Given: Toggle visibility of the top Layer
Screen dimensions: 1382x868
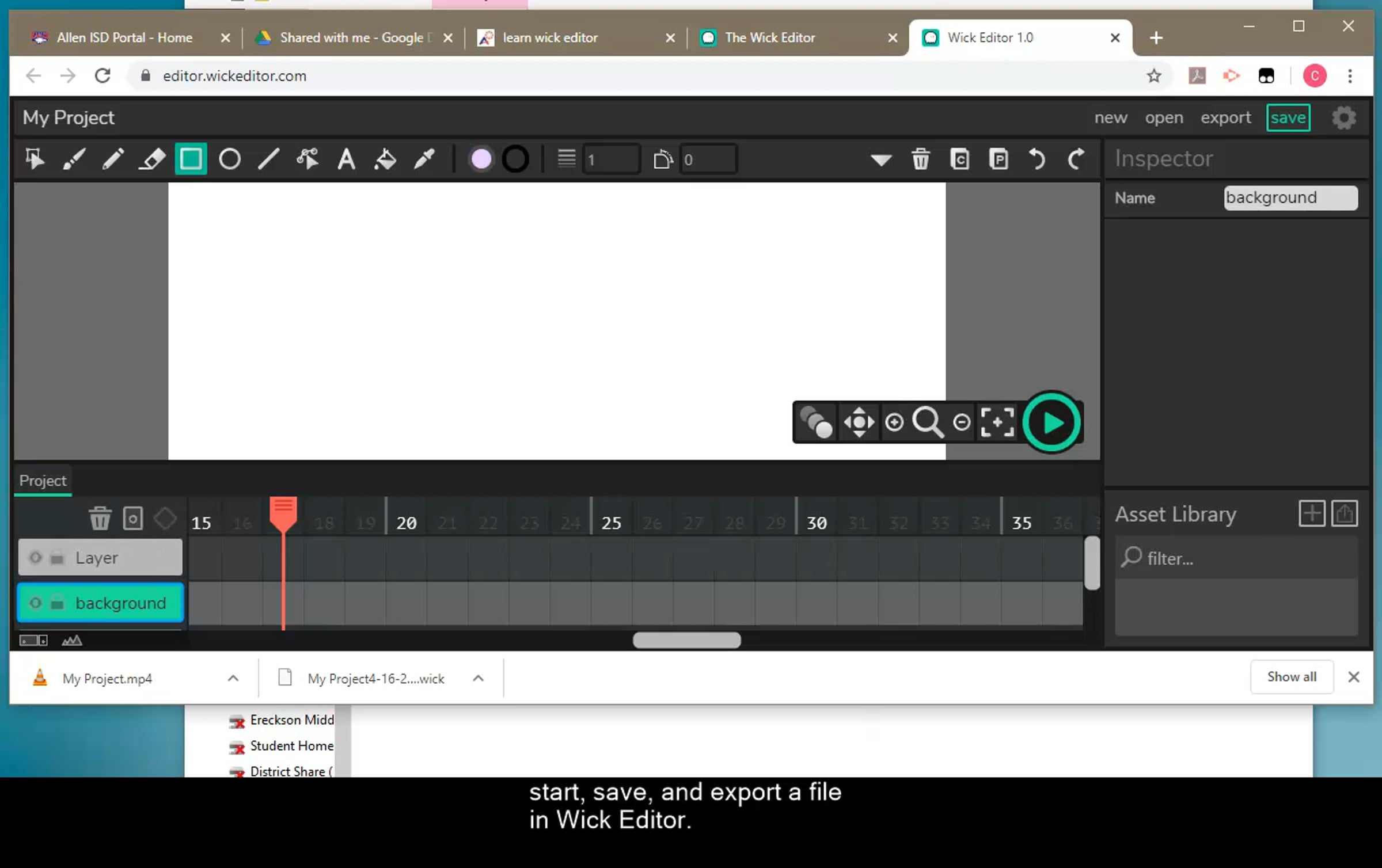Looking at the screenshot, I should coord(35,558).
